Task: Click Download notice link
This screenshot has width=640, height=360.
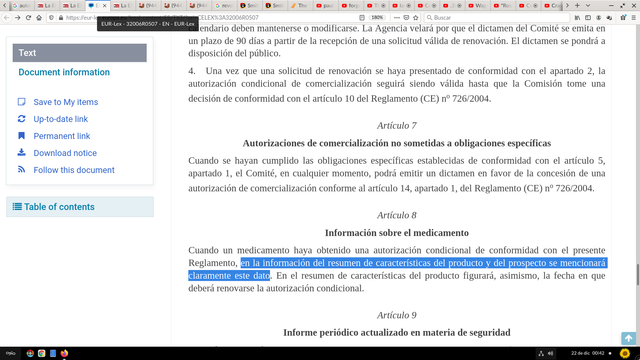Action: [65, 153]
